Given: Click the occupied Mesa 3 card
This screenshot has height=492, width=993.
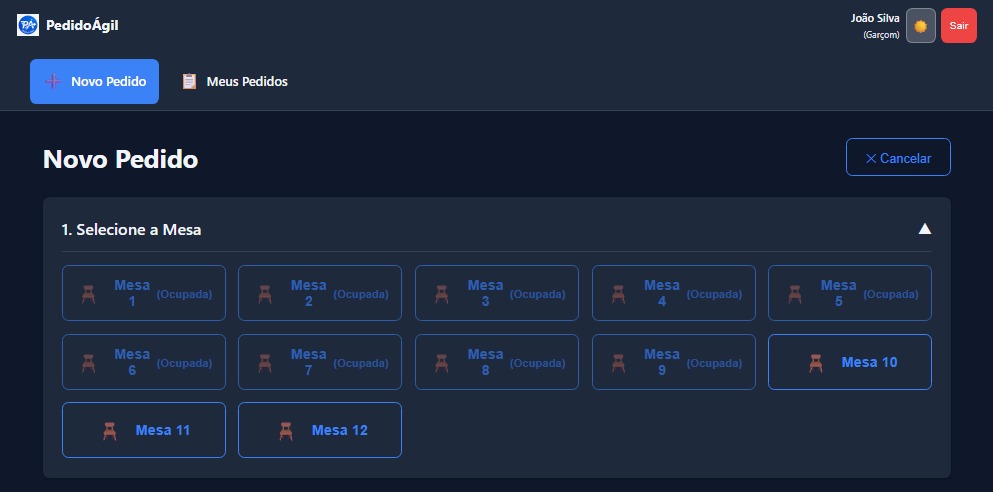Looking at the screenshot, I should (x=496, y=293).
